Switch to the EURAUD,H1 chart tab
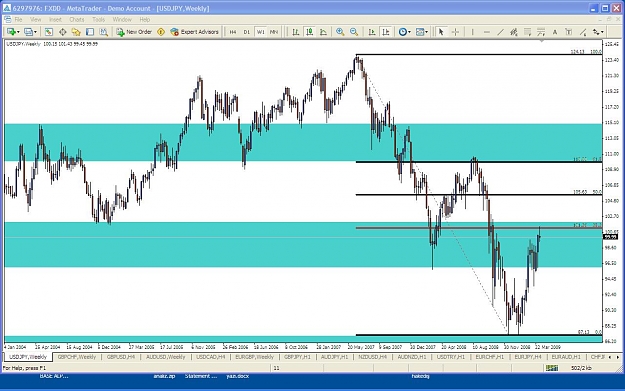The height and width of the screenshot is (391, 625). [x=566, y=357]
